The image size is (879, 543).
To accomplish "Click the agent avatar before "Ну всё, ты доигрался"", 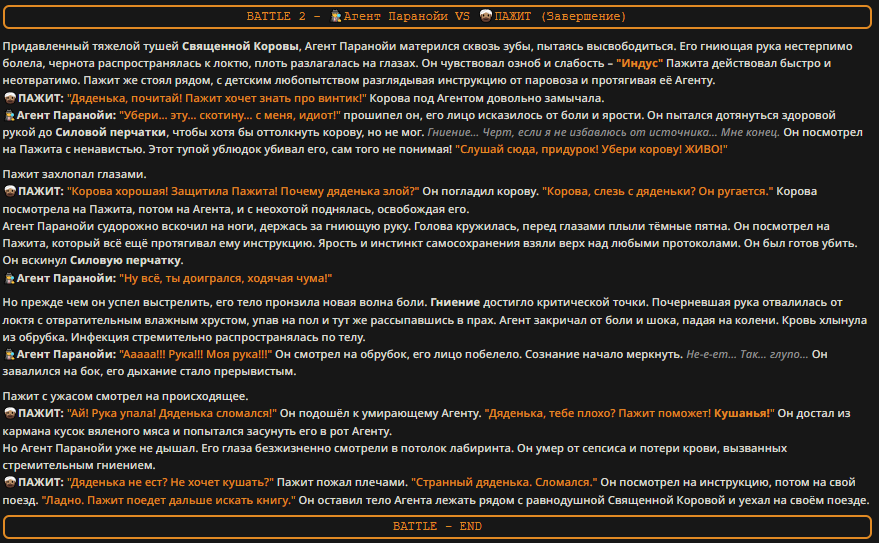I will 10,279.
